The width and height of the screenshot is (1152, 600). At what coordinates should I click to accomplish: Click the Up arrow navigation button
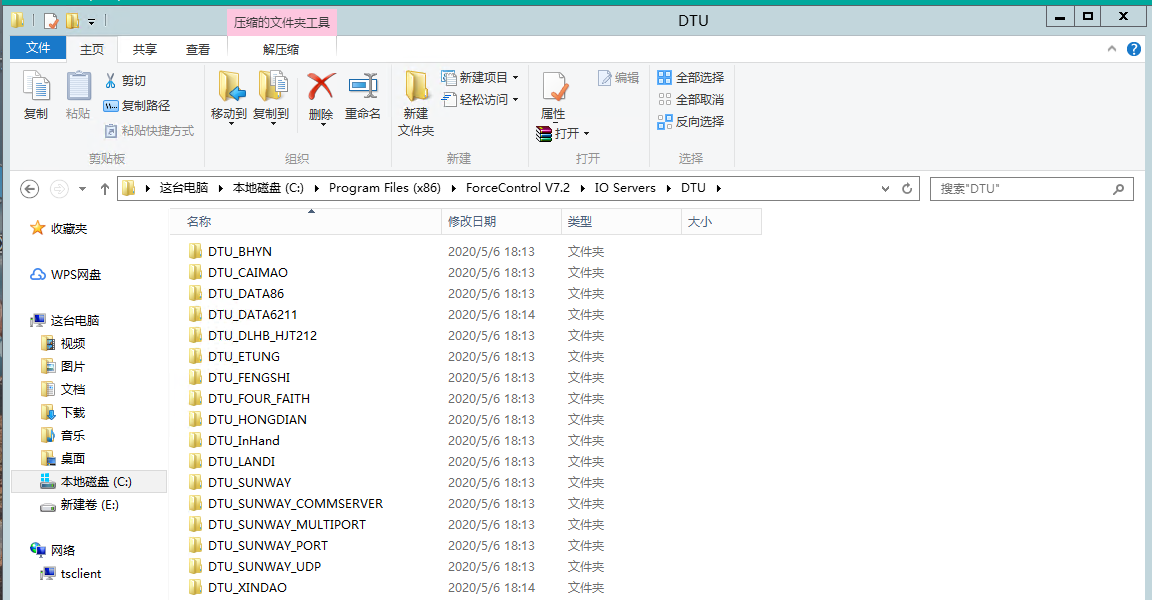(105, 188)
